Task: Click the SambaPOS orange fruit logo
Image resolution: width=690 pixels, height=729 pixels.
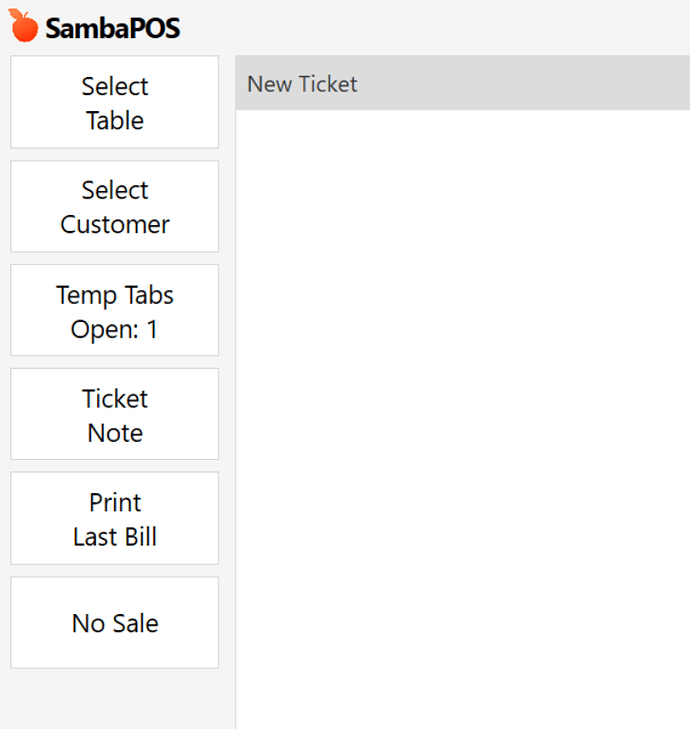Action: coord(24,26)
